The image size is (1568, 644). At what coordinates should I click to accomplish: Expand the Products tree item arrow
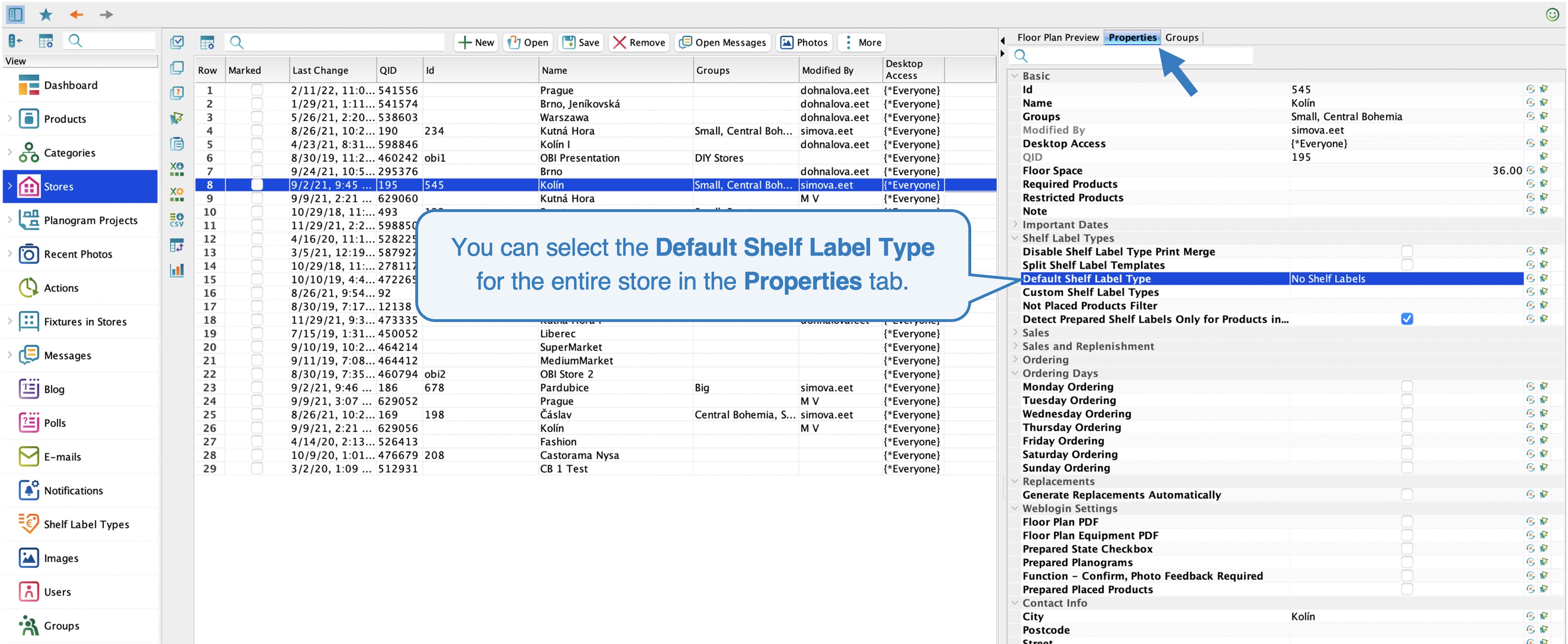click(9, 118)
